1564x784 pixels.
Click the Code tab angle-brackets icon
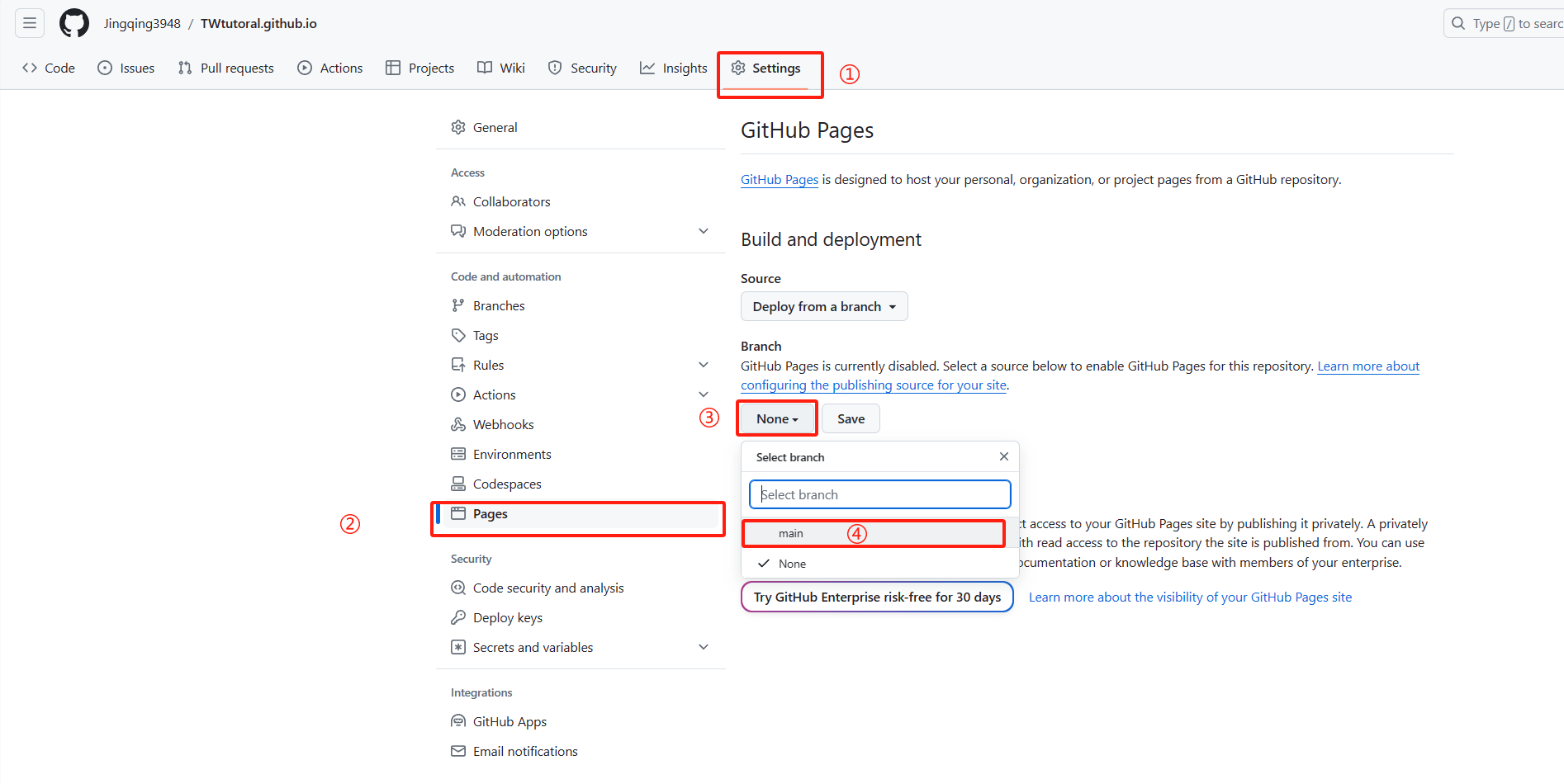tap(30, 68)
